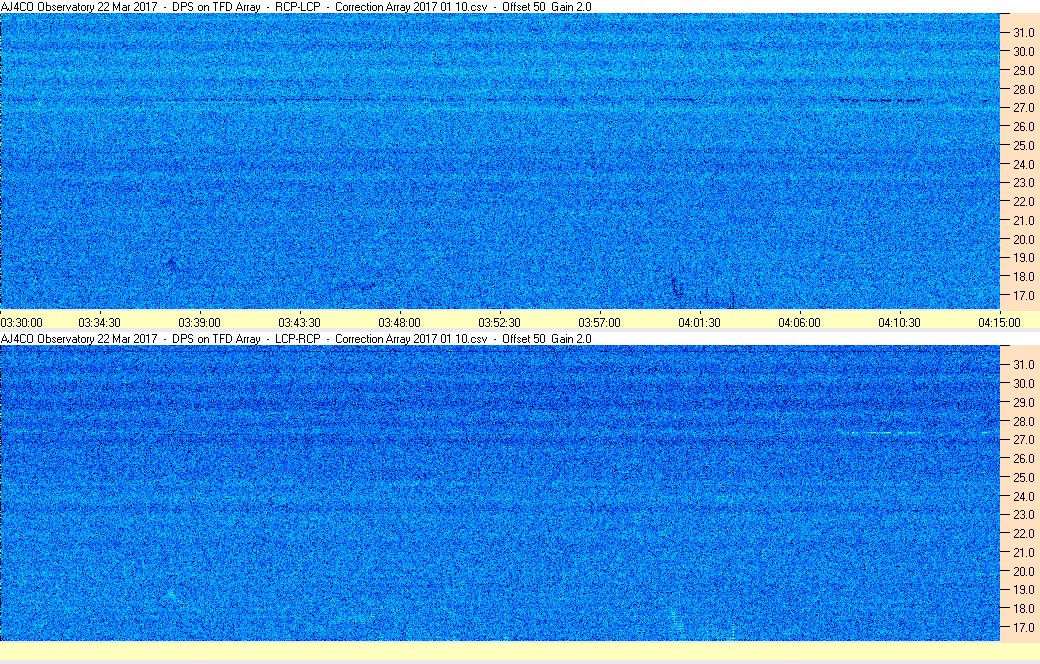Click 23.0 frequency label in LCP-RCP panel
Image resolution: width=1040 pixels, height=664 pixels.
pyautogui.click(x=1023, y=515)
